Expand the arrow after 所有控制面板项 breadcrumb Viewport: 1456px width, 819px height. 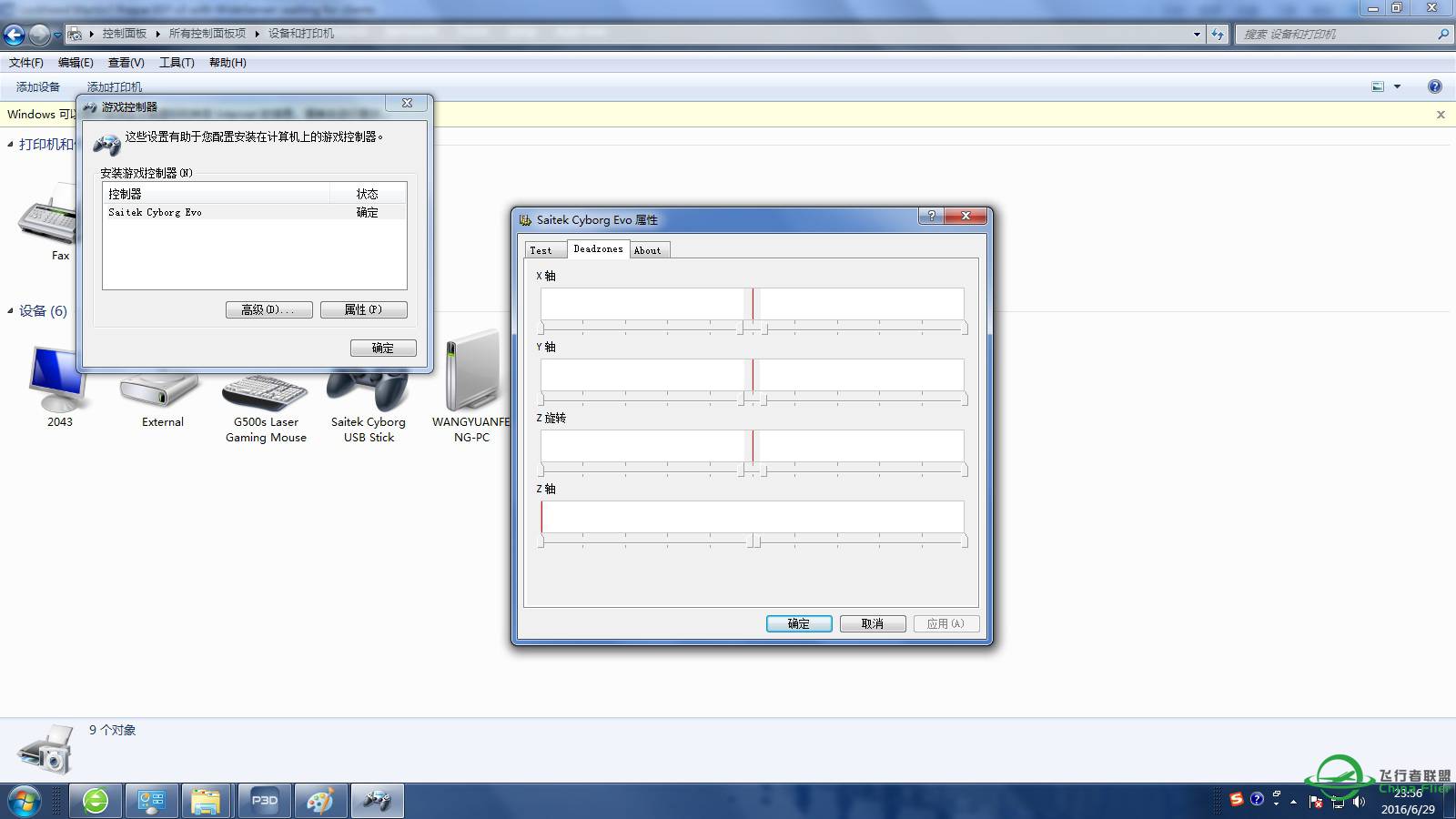(257, 34)
